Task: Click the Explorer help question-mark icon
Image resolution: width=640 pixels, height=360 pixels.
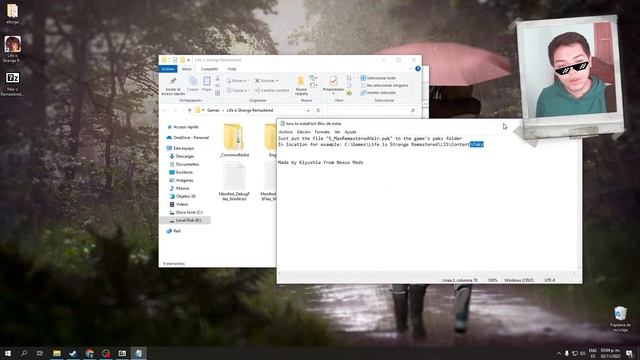Action: [418, 69]
